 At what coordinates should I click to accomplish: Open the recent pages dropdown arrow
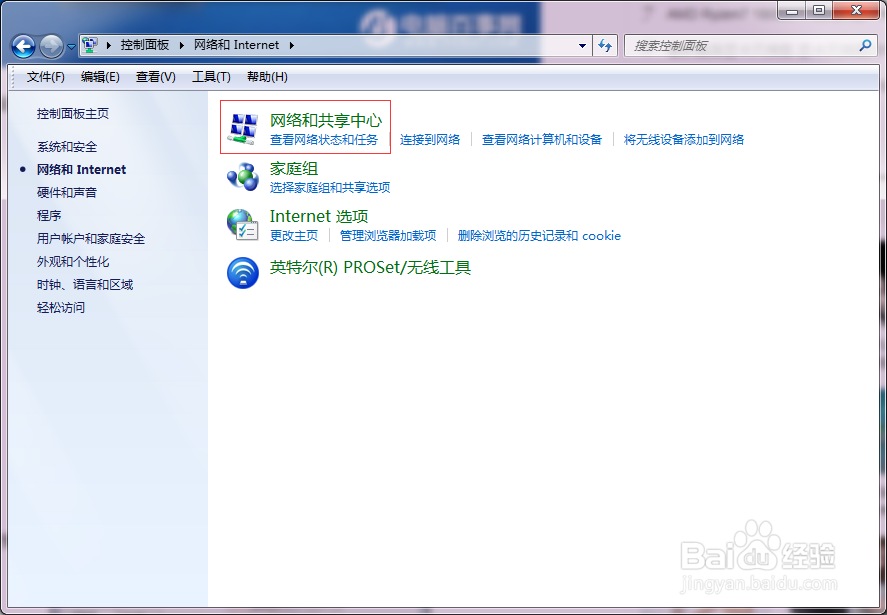pos(71,47)
